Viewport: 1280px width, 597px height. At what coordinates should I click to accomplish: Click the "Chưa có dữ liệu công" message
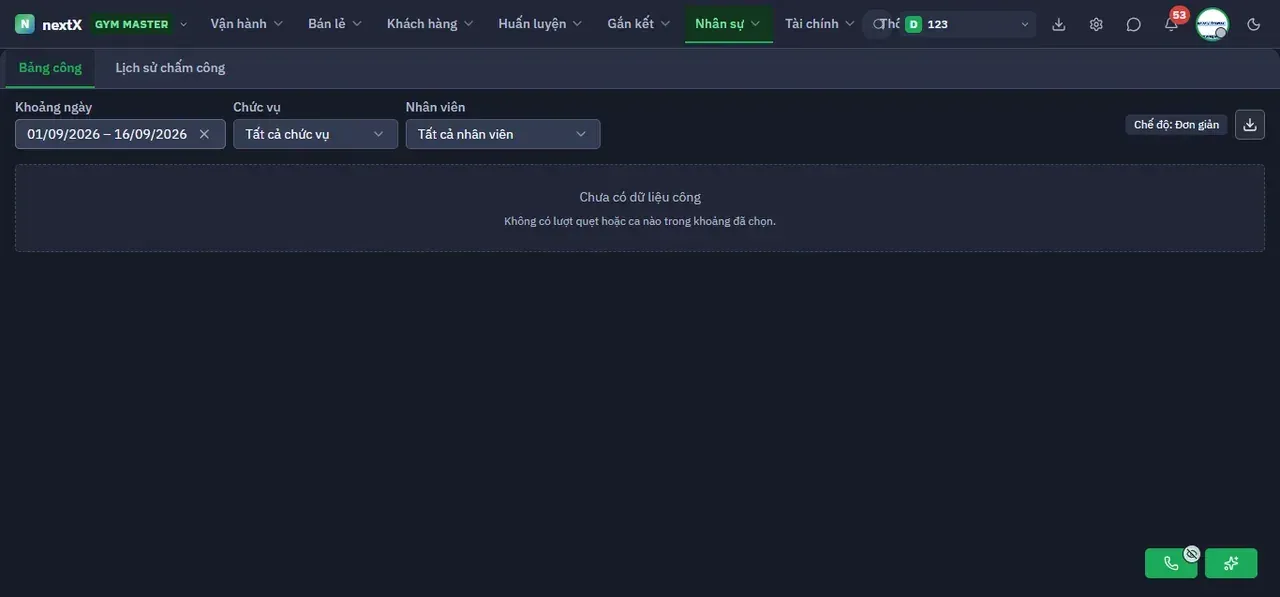[x=640, y=197]
